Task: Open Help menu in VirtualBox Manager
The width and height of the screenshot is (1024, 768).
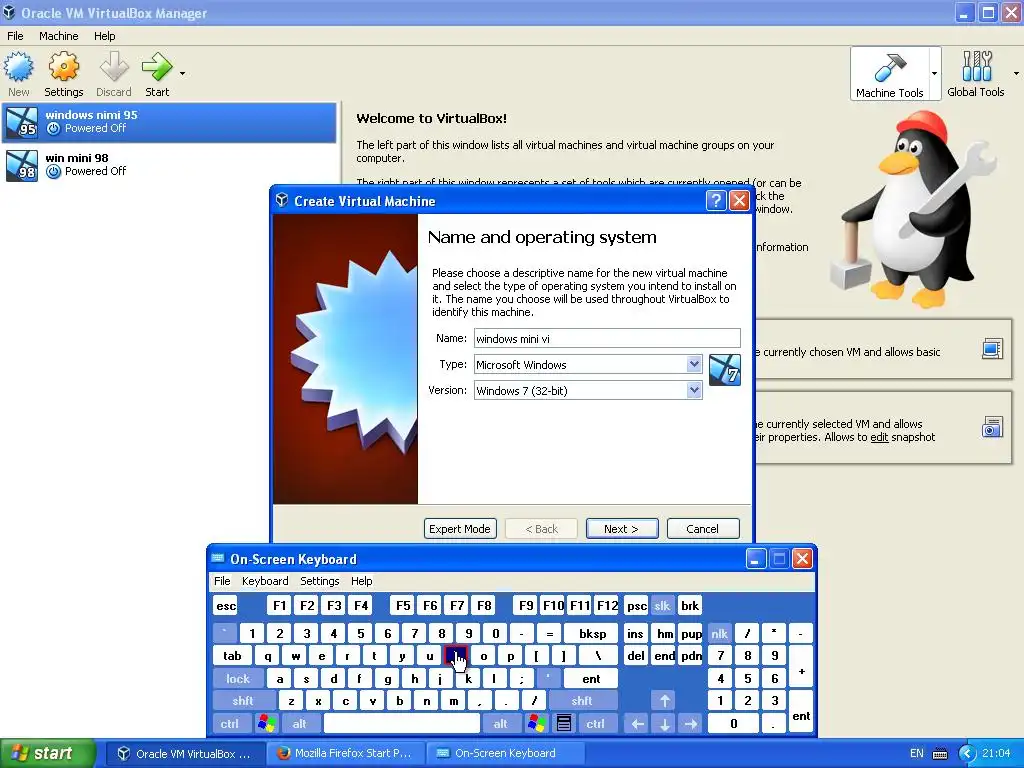Action: [104, 36]
